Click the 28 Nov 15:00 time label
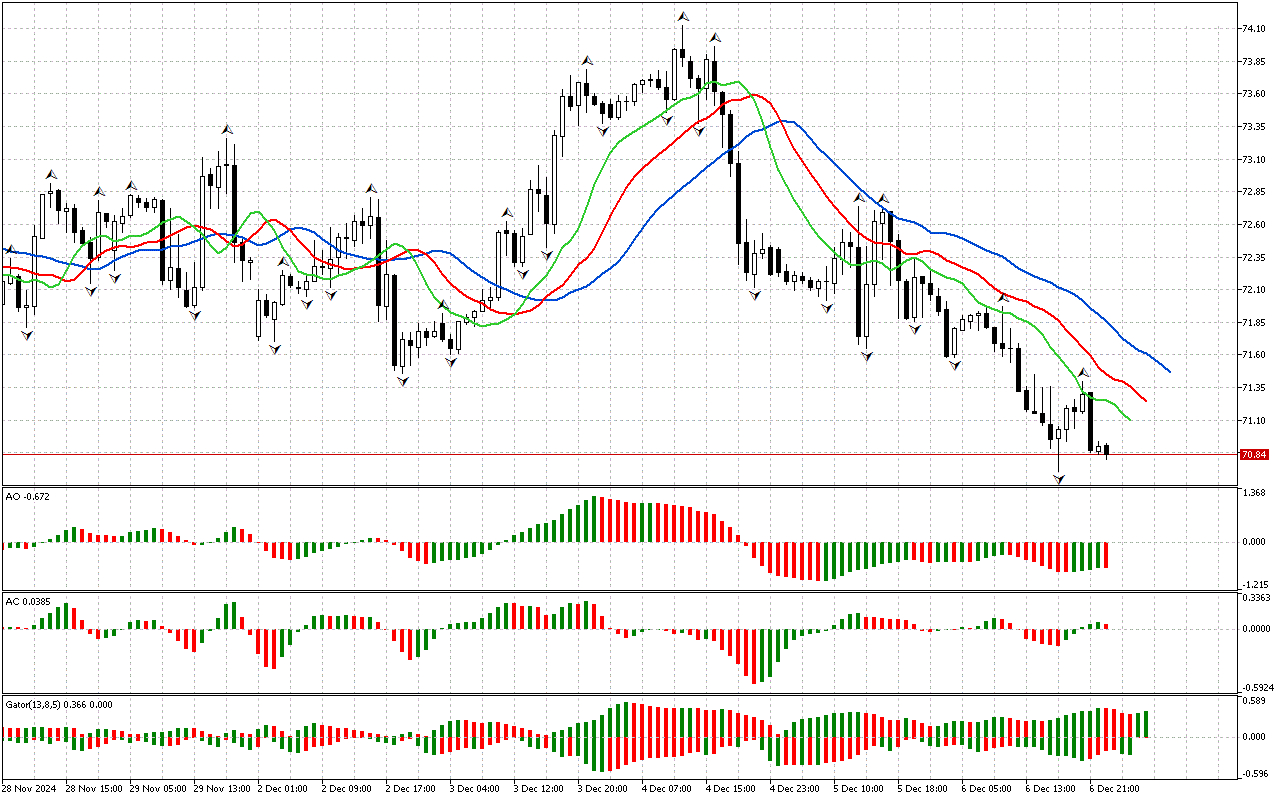1280x800 pixels. (x=95, y=788)
